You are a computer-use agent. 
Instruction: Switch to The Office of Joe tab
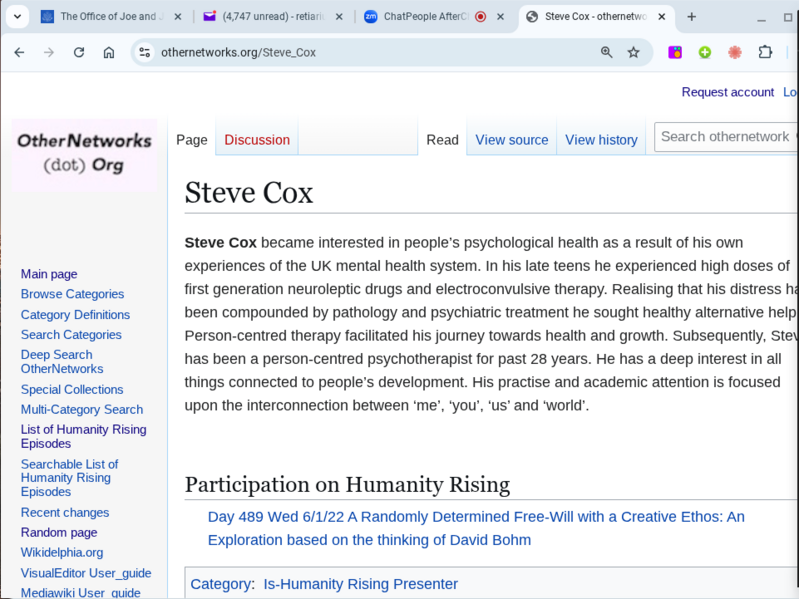[111, 17]
